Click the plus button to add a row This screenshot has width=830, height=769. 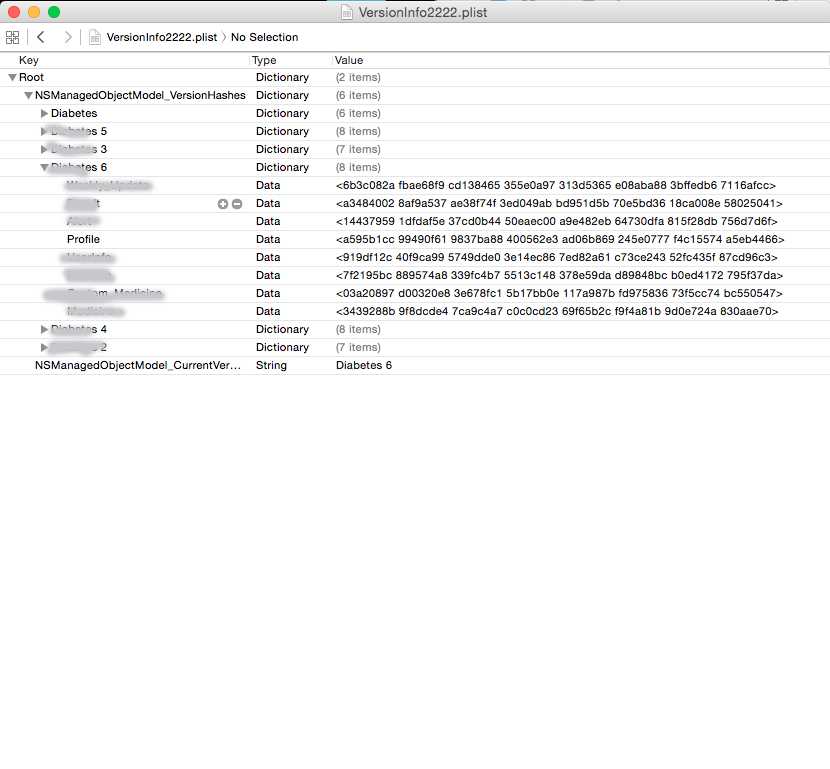tap(223, 204)
